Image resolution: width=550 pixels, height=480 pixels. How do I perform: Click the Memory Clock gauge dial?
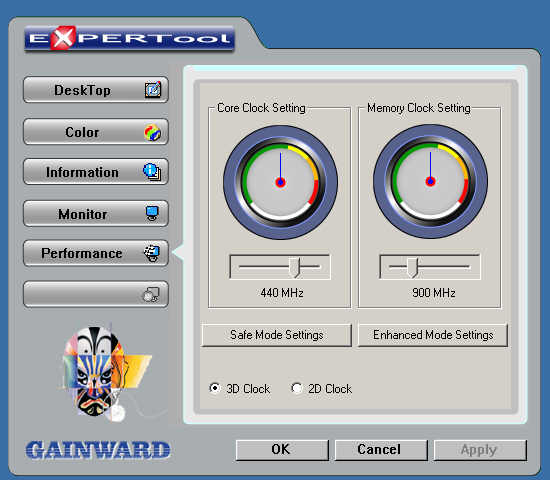(430, 181)
